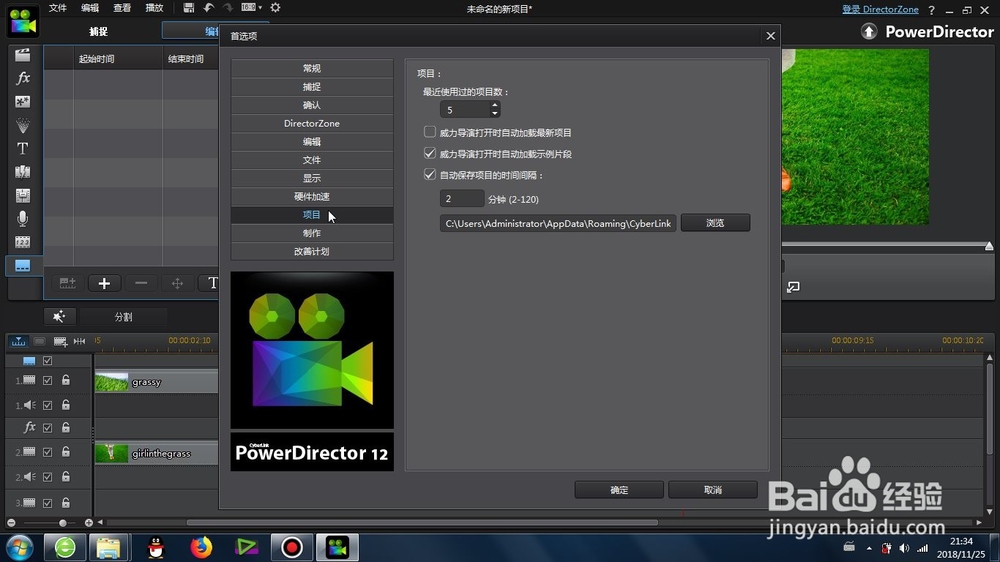Toggle video track 1 enable checkbox
The image size is (1000, 562).
[x=47, y=380]
